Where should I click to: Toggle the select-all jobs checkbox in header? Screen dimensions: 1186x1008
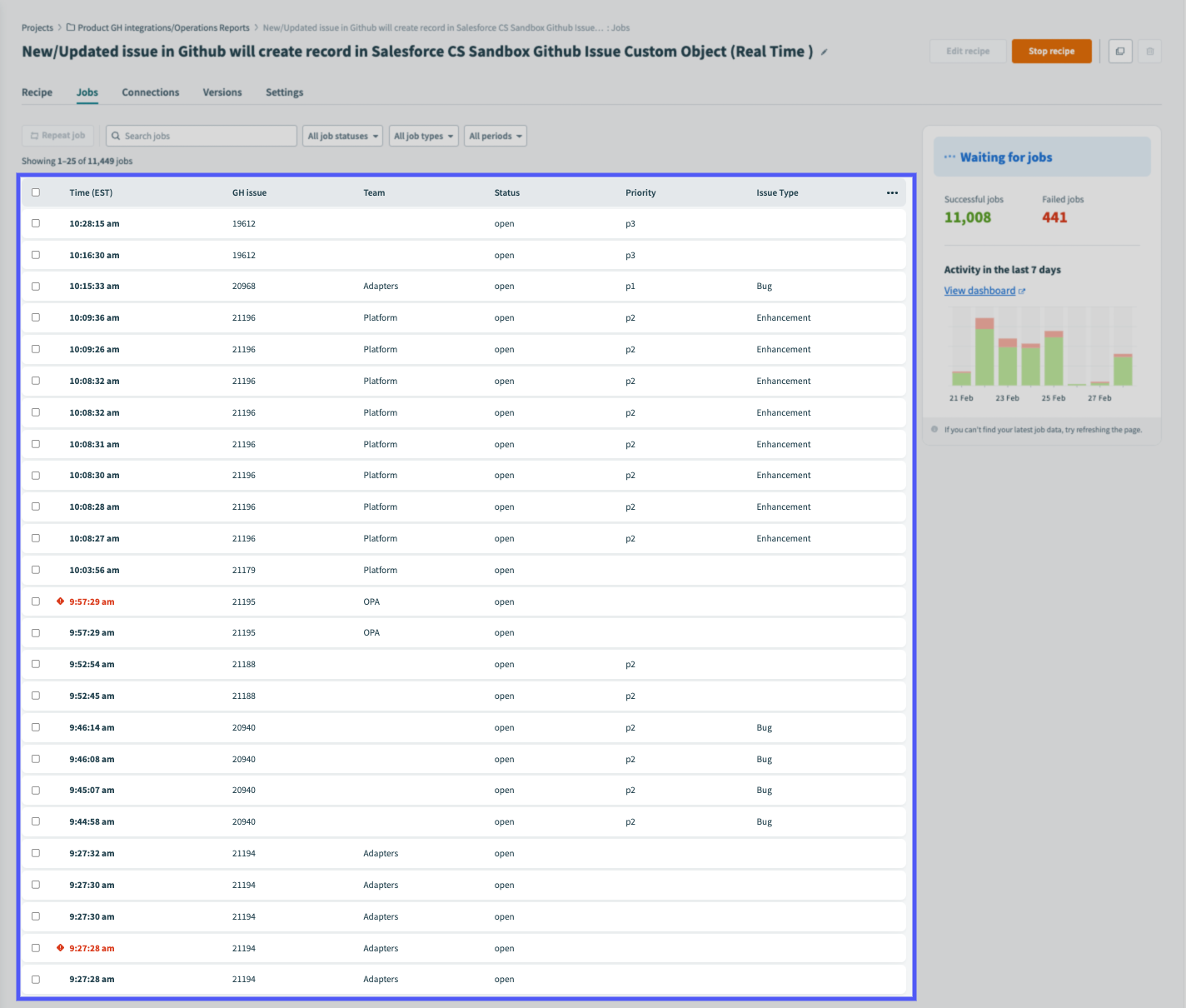coord(35,192)
